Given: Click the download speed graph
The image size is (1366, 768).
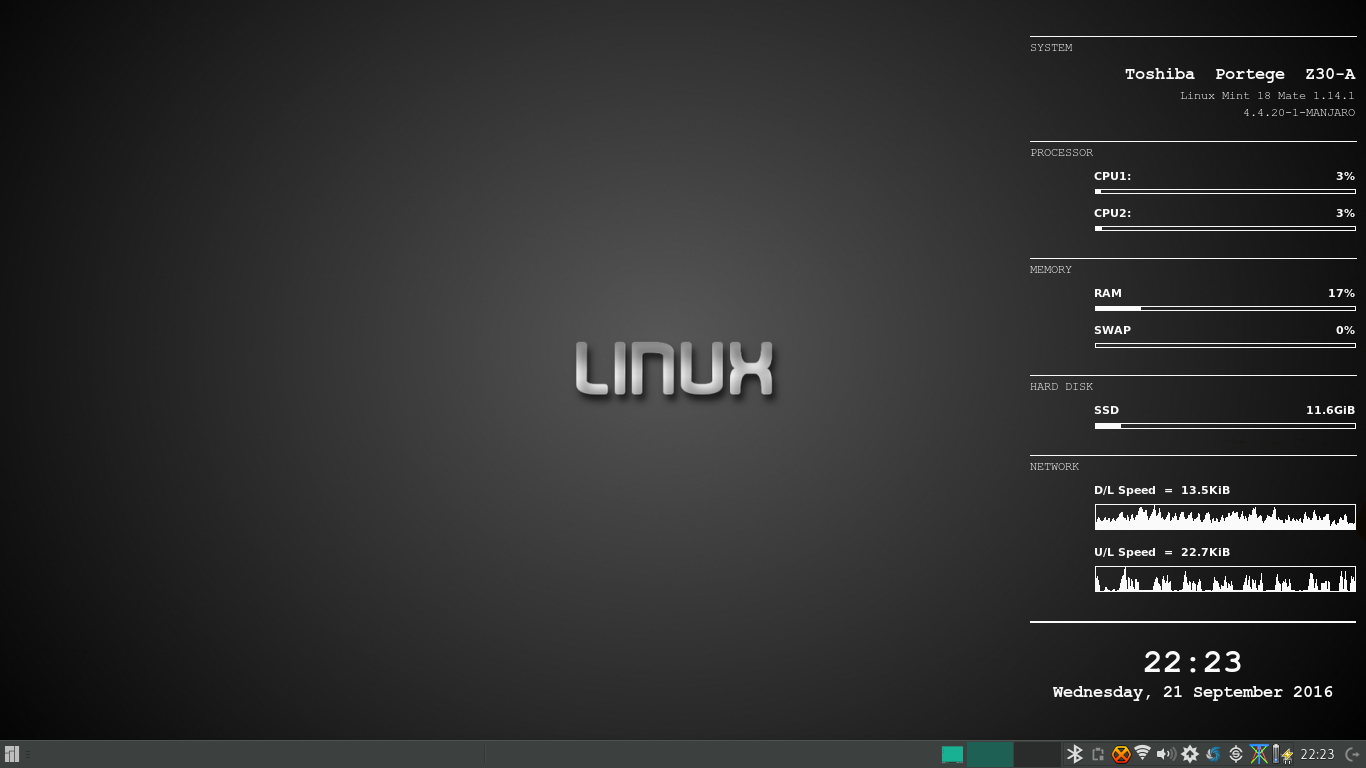Looking at the screenshot, I should click(1225, 517).
